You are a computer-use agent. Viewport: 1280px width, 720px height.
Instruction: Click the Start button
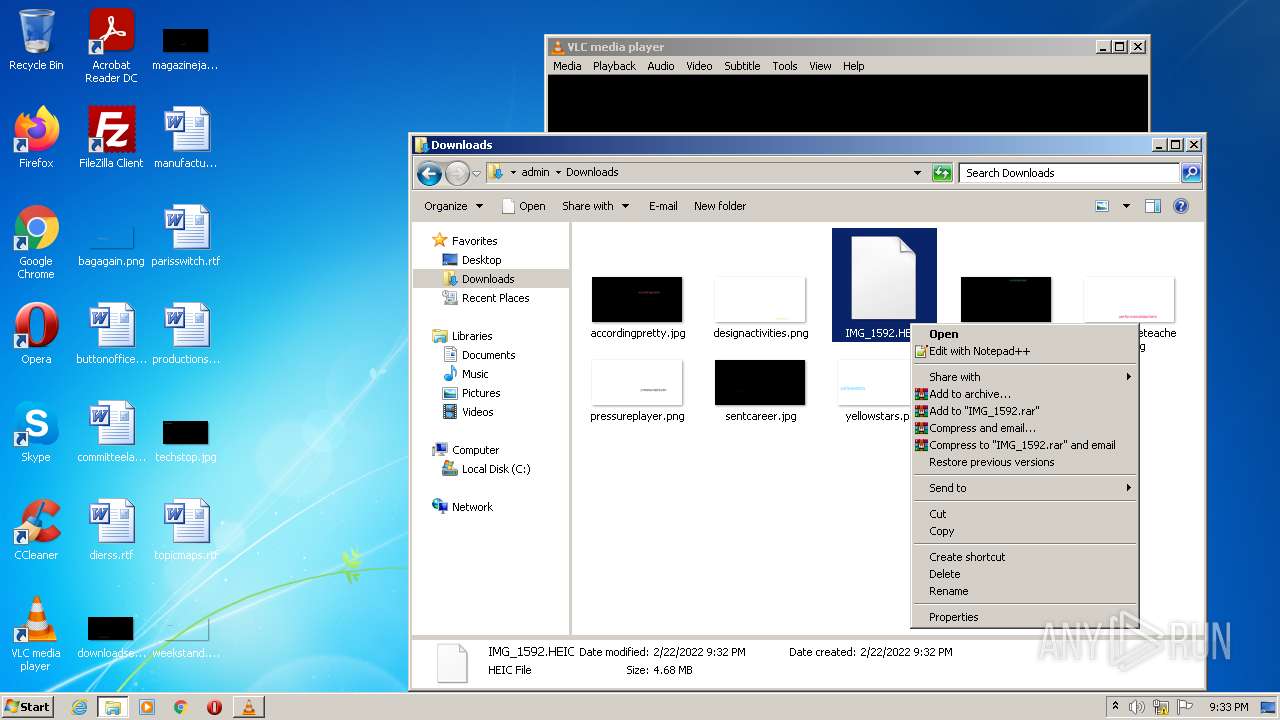click(28, 707)
